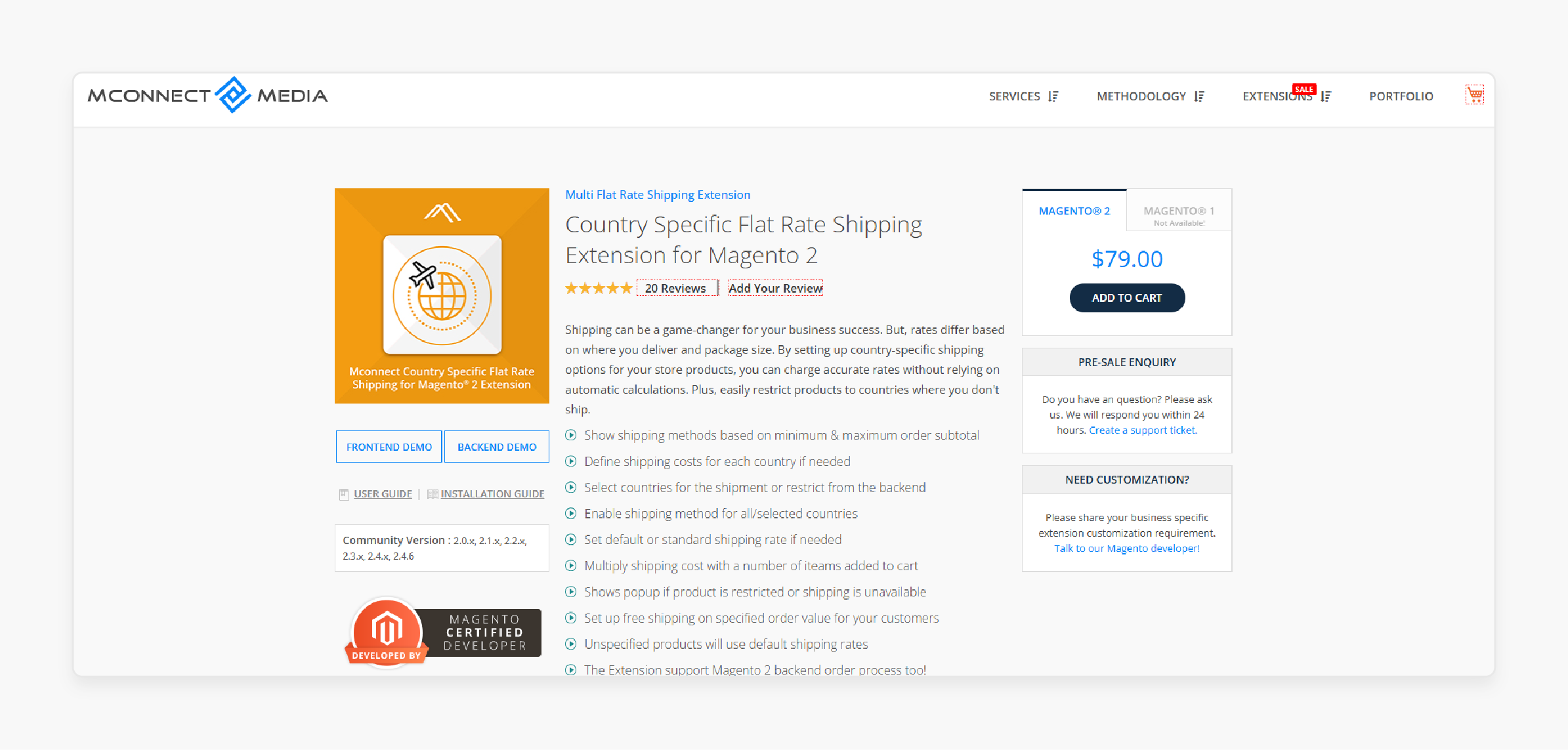The width and height of the screenshot is (1568, 750).
Task: Click 'Set up free shipping' feature text
Action: coord(761,618)
